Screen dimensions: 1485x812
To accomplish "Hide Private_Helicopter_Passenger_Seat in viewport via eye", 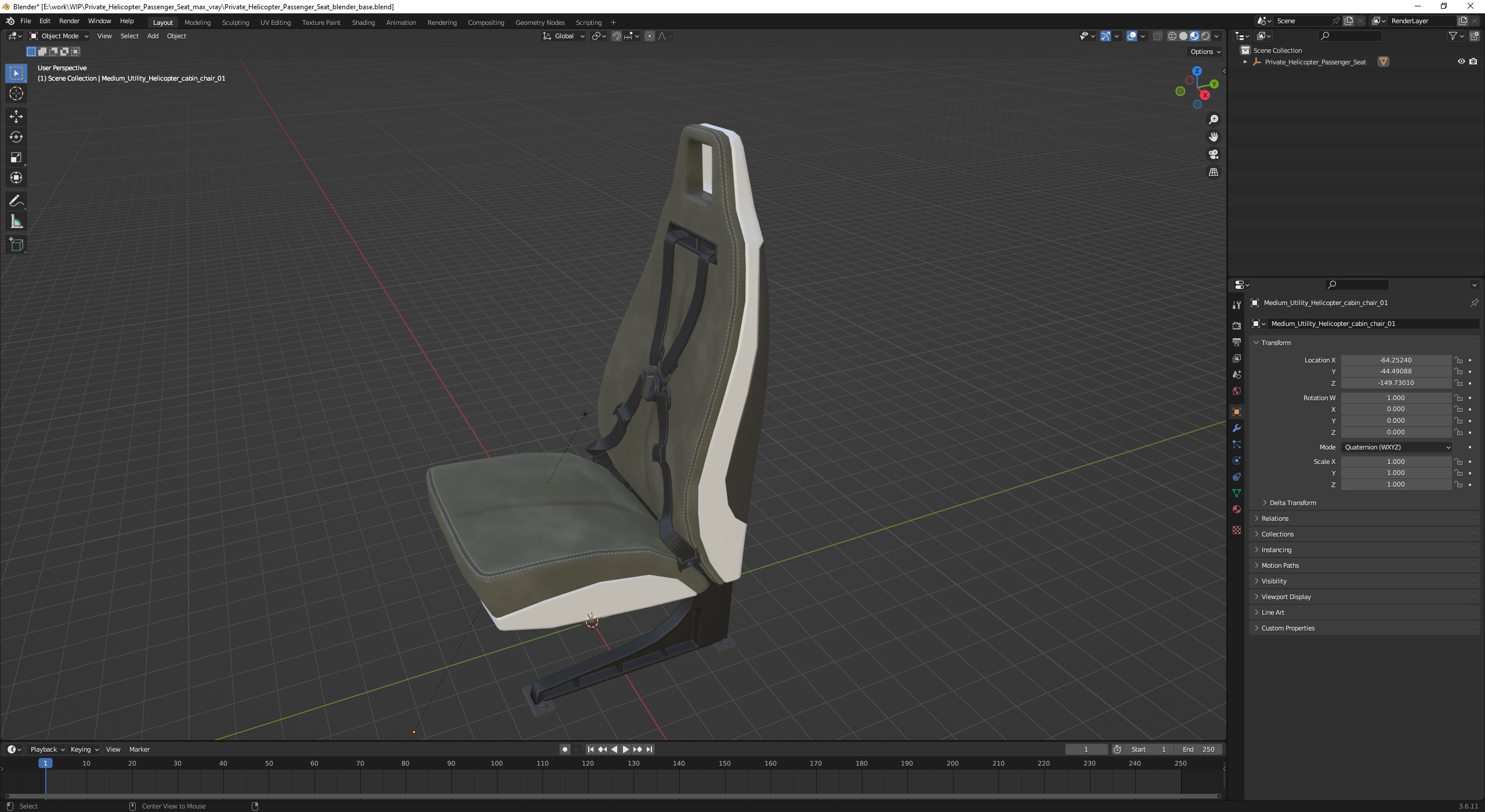I will click(1461, 61).
